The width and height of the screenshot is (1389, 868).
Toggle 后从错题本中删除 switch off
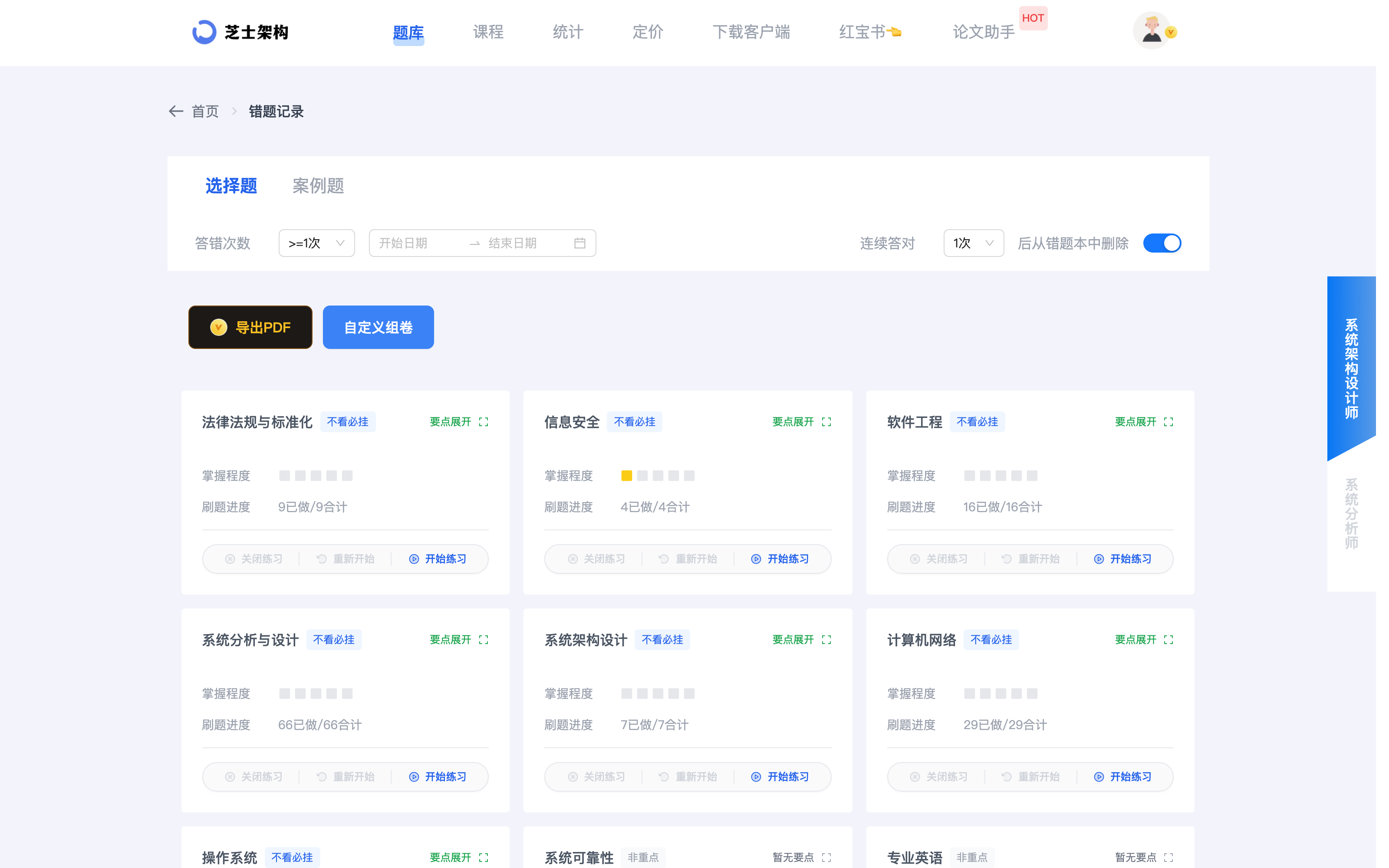[x=1162, y=243]
